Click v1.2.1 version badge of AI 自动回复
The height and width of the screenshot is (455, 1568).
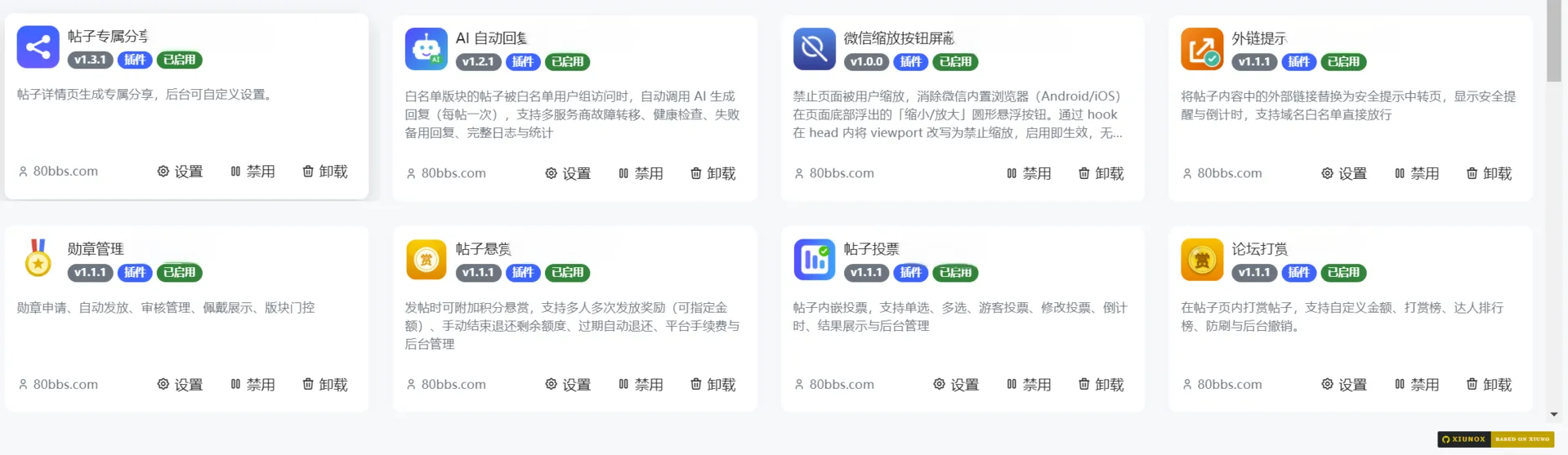tap(478, 61)
